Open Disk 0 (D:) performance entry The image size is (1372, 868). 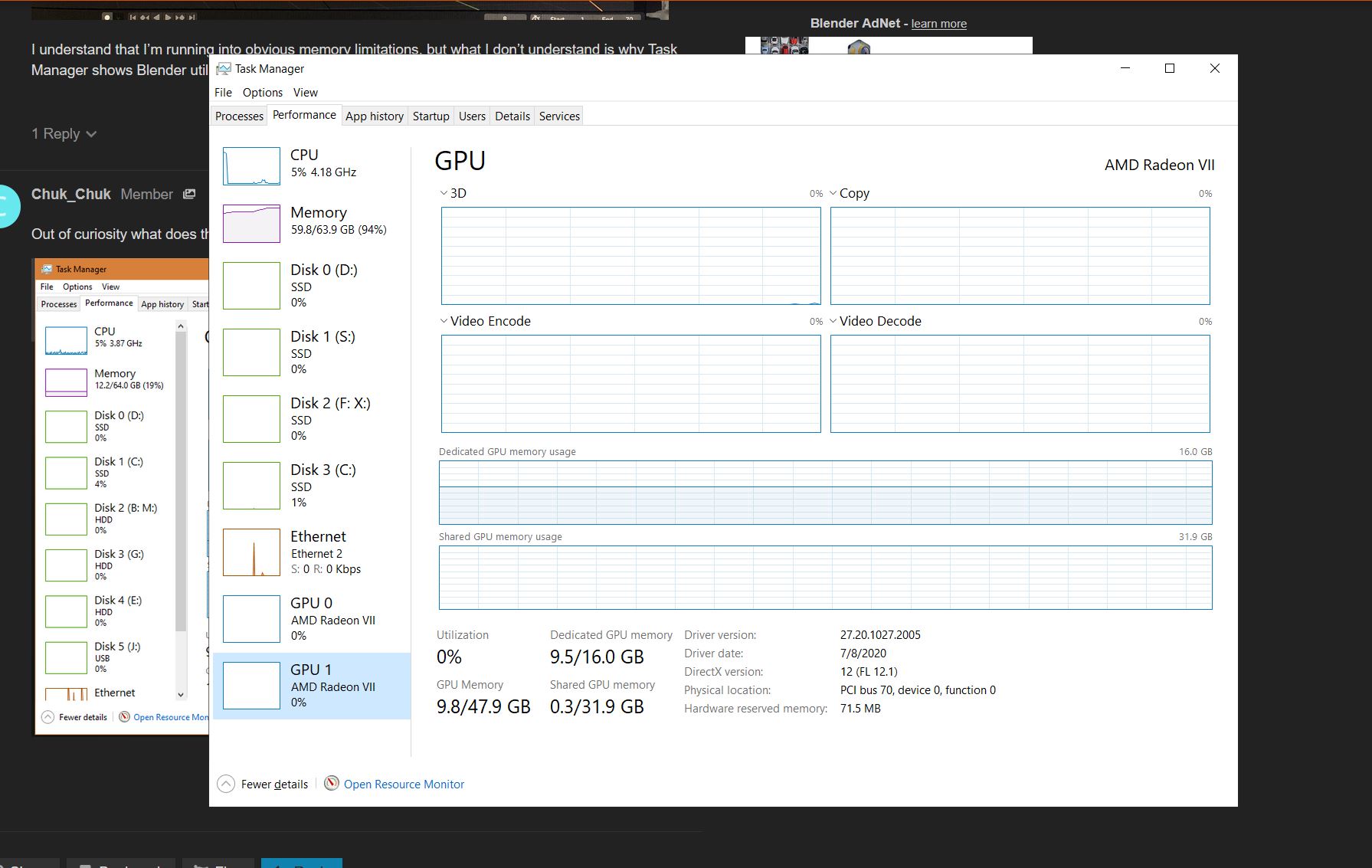312,286
